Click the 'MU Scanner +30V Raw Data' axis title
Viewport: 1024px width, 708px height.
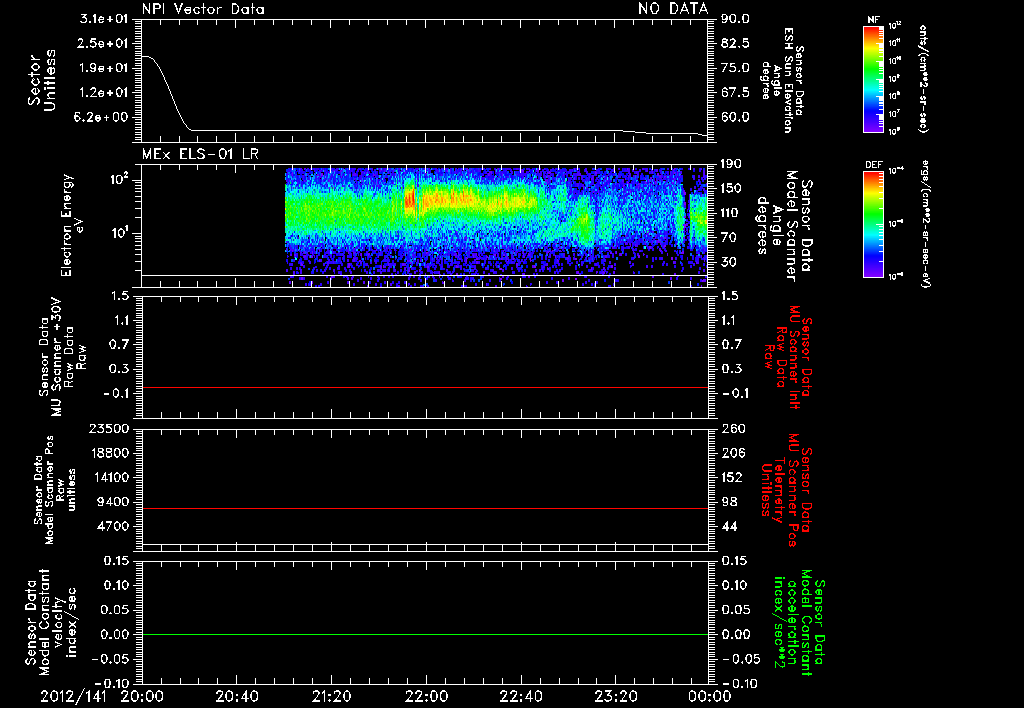pos(62,357)
